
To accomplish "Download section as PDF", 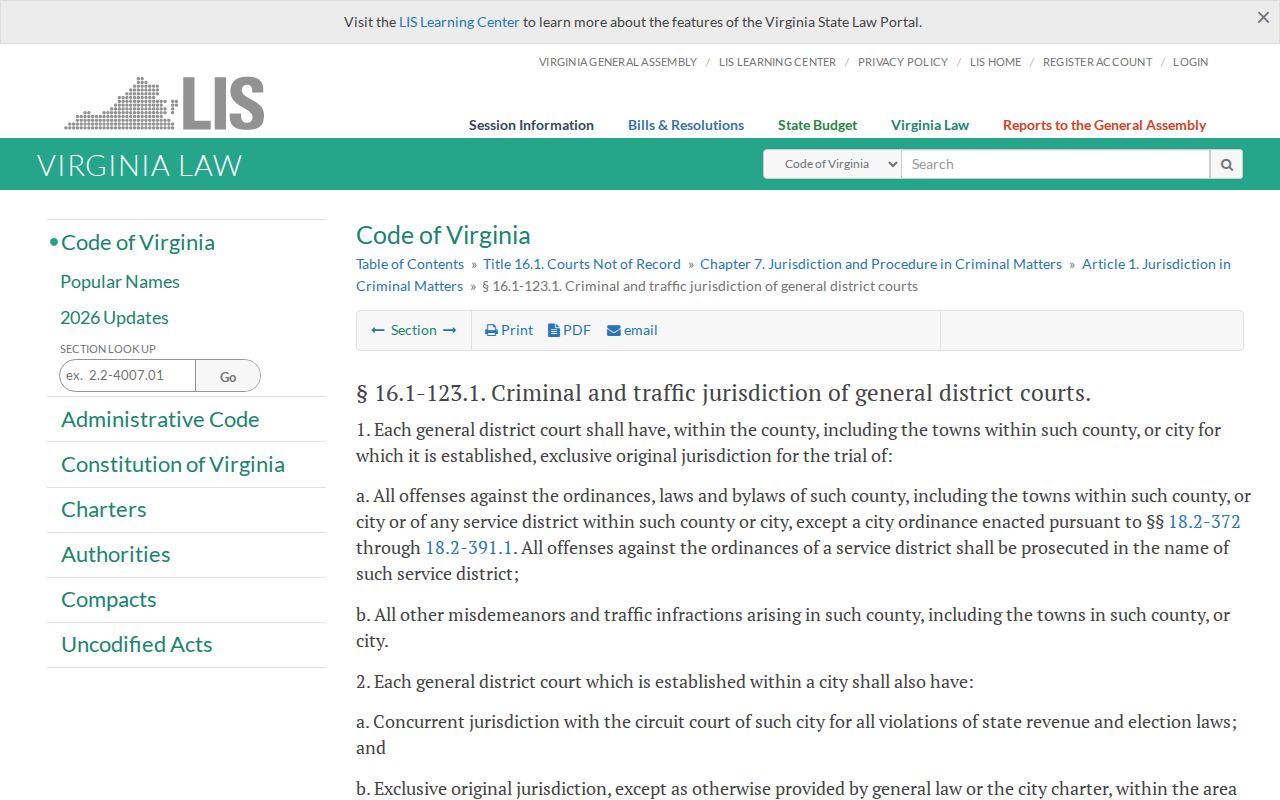I will tap(569, 330).
